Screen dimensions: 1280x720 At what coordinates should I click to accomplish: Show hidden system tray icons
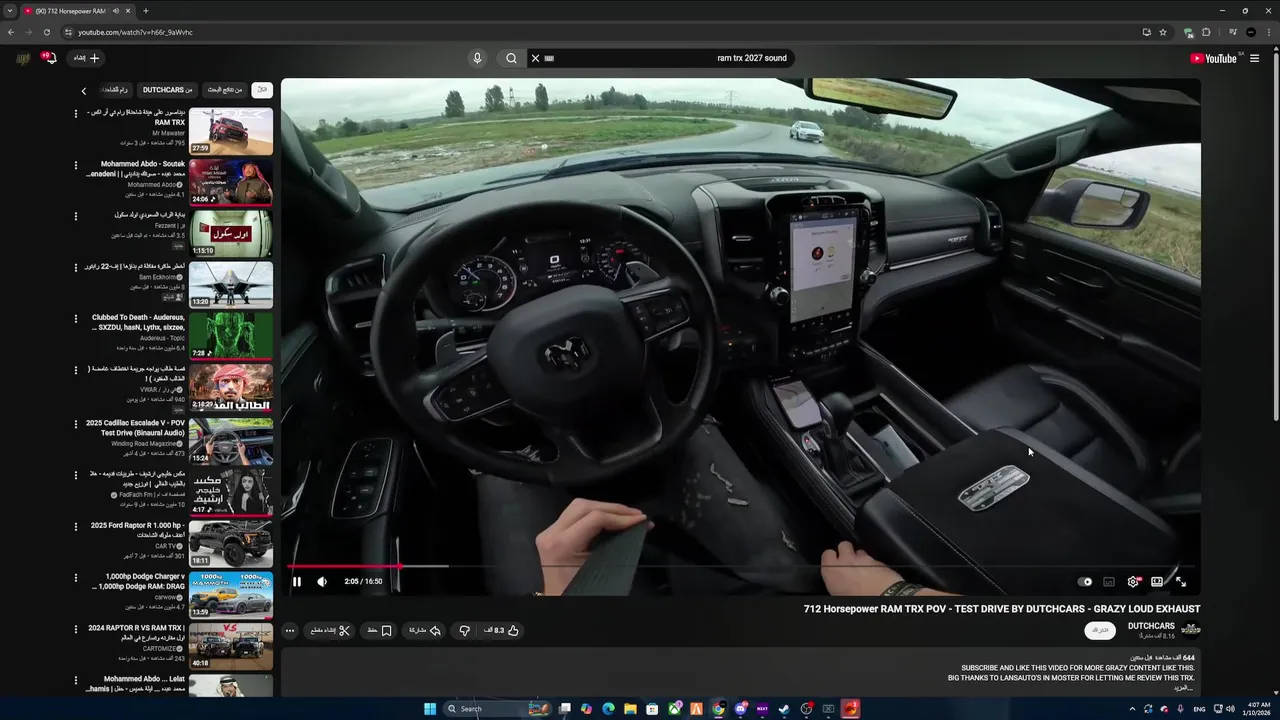tap(1132, 709)
